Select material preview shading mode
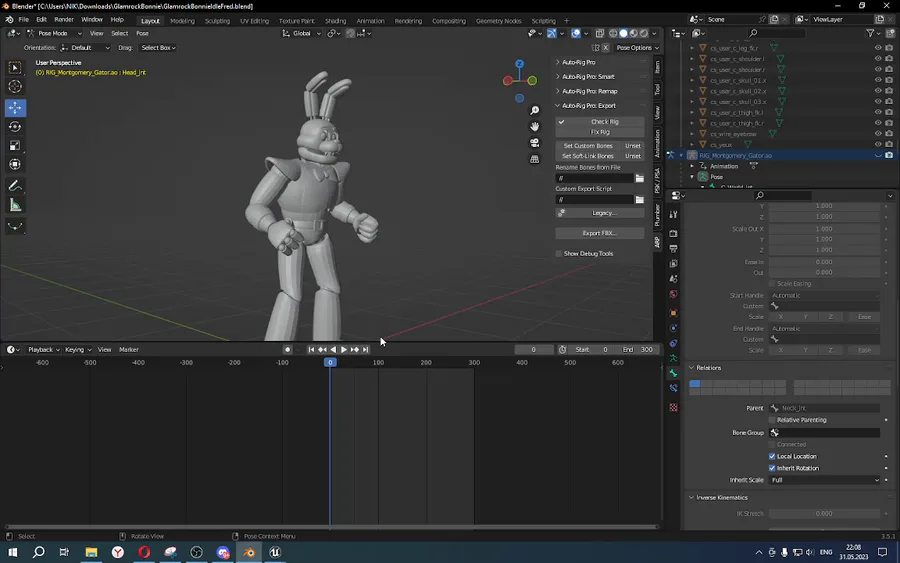 pos(634,33)
